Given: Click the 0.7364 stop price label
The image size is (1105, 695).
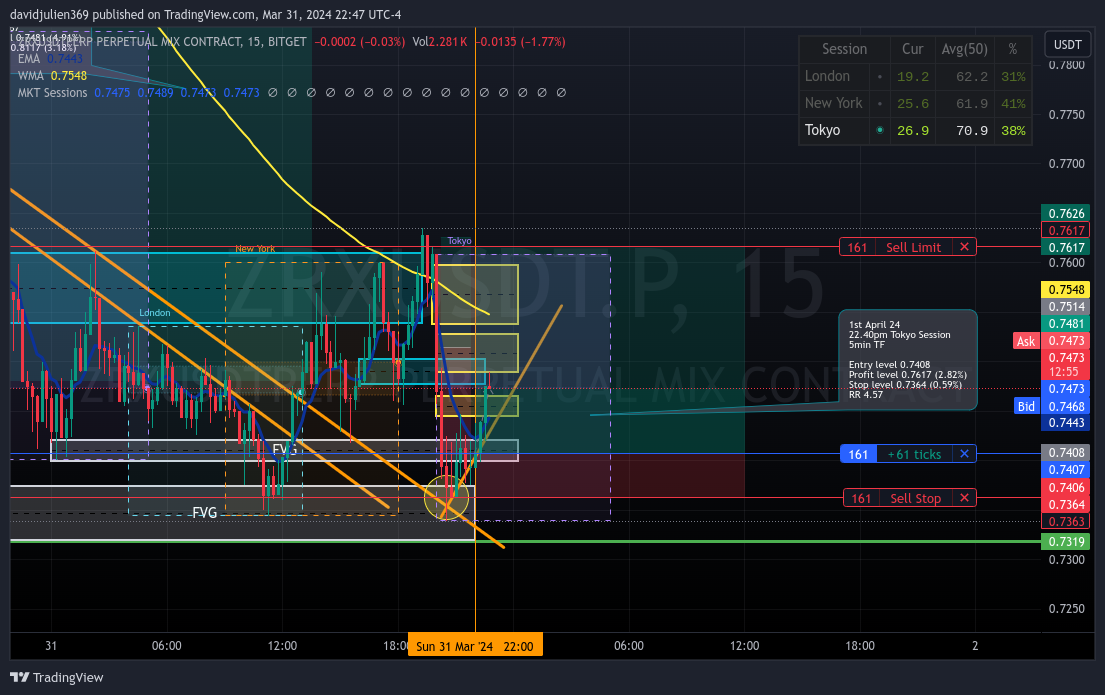Looking at the screenshot, I should click(x=1066, y=505).
